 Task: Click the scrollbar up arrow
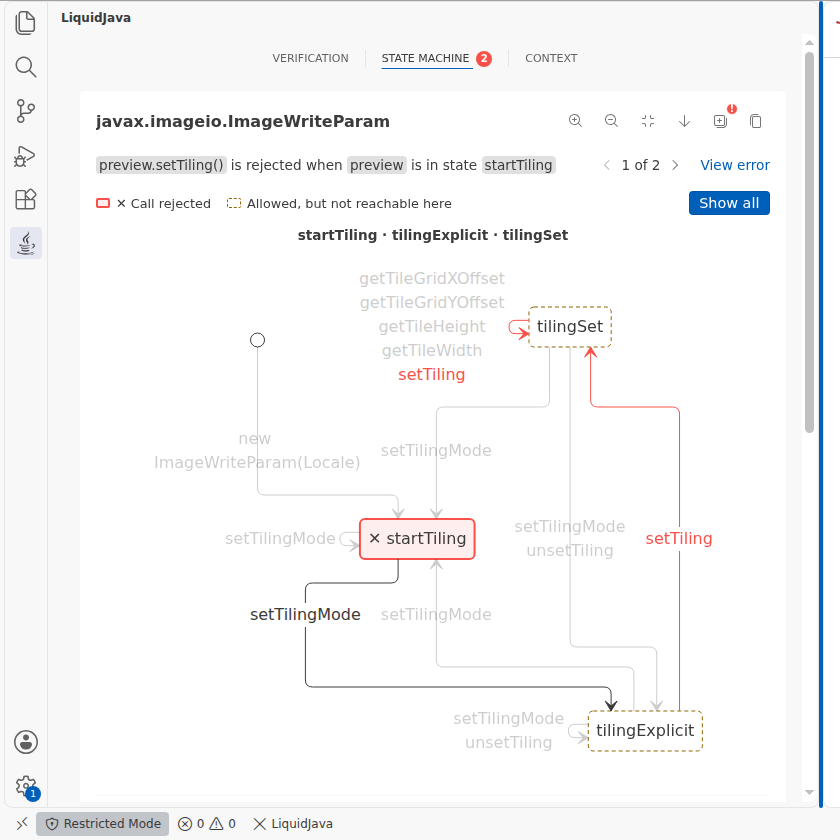[x=809, y=42]
